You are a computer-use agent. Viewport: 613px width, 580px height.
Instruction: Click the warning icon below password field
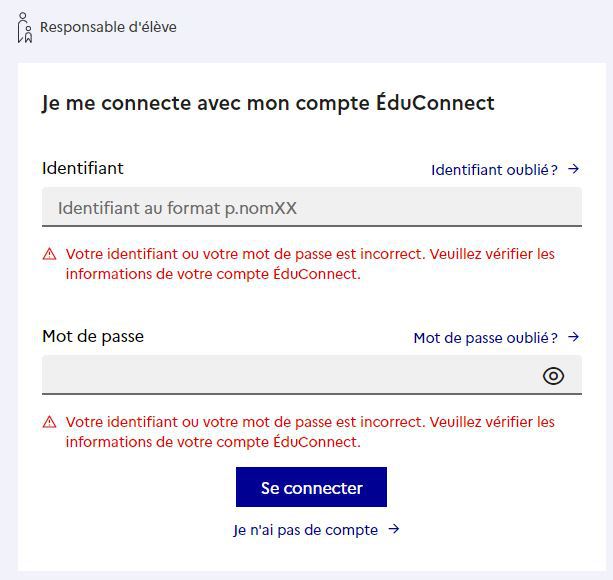[50, 423]
